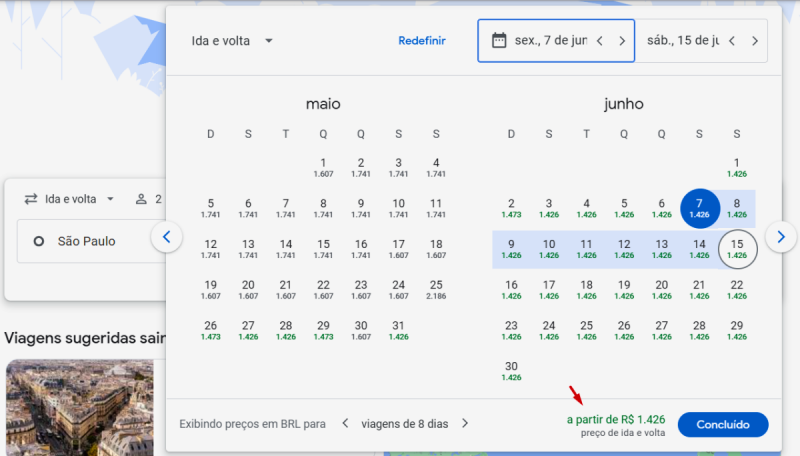The image size is (800, 456).
Task: Select June 18 in the calendar
Action: tap(587, 290)
